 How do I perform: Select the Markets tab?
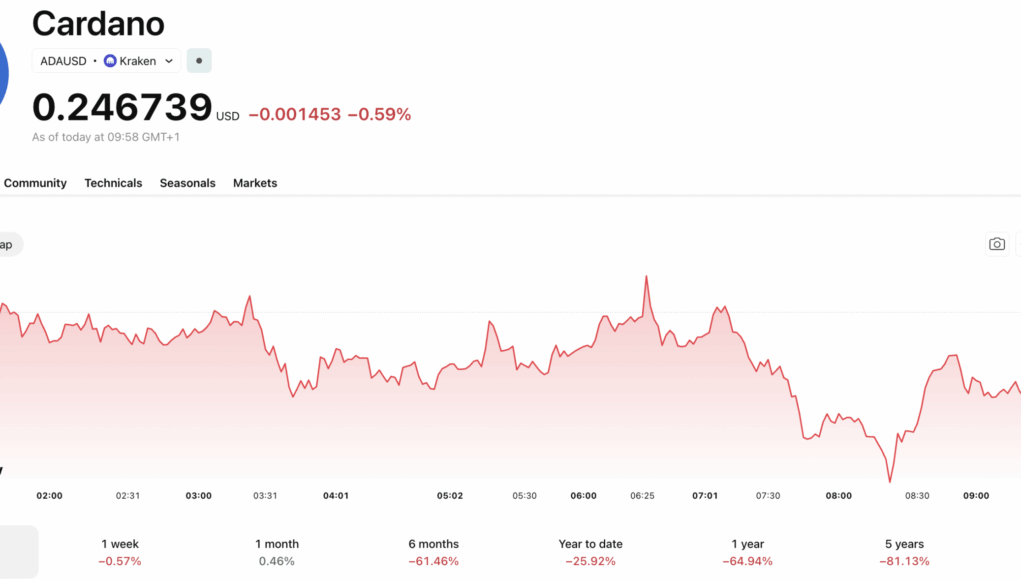pyautogui.click(x=255, y=183)
